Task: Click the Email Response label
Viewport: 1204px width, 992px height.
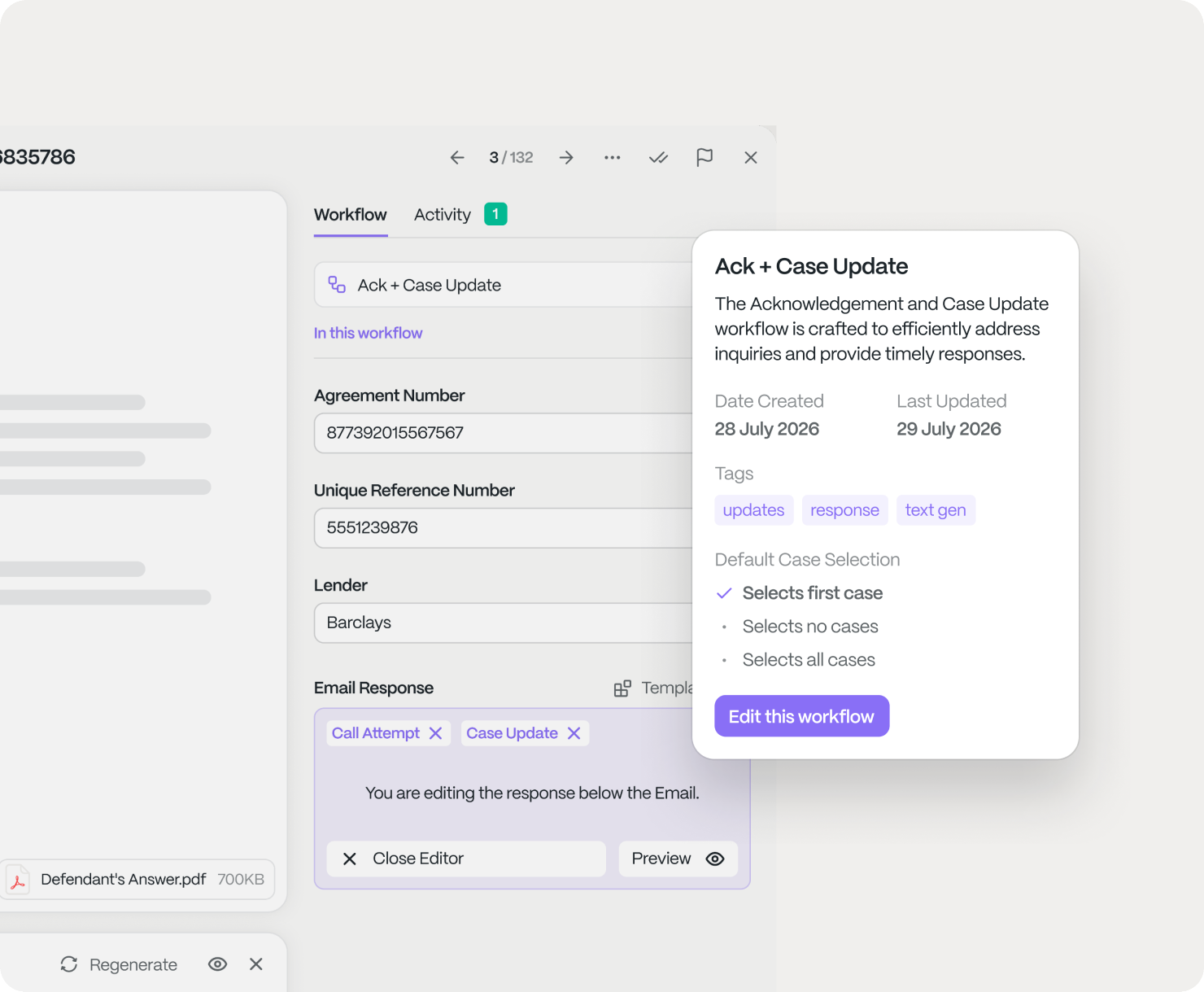Action: 374,688
